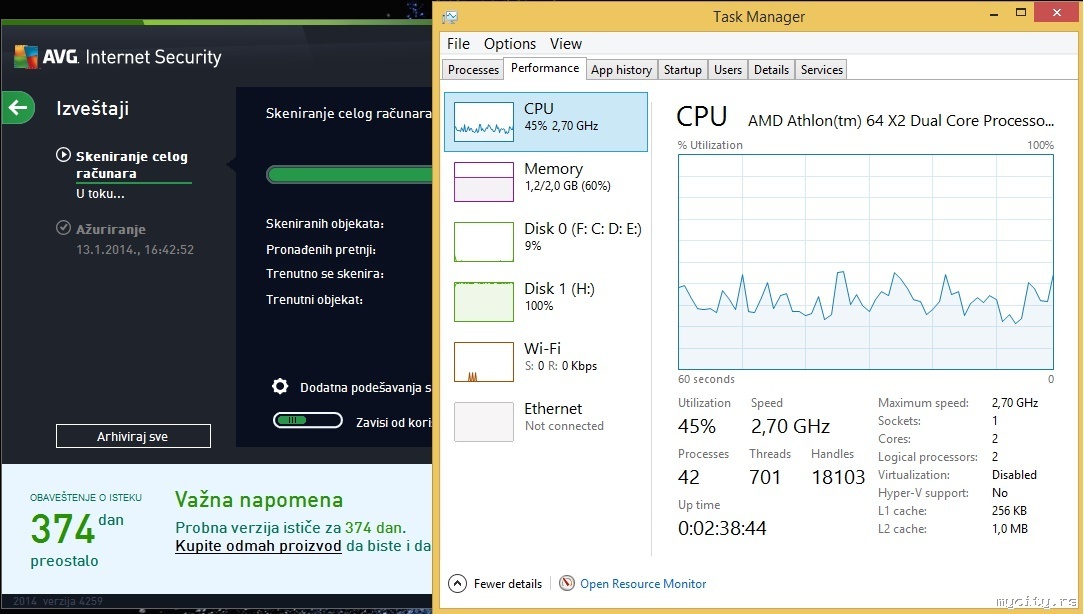The height and width of the screenshot is (614, 1084).
Task: Click the settings gear for Dodatna podešavanja
Action: [280, 387]
